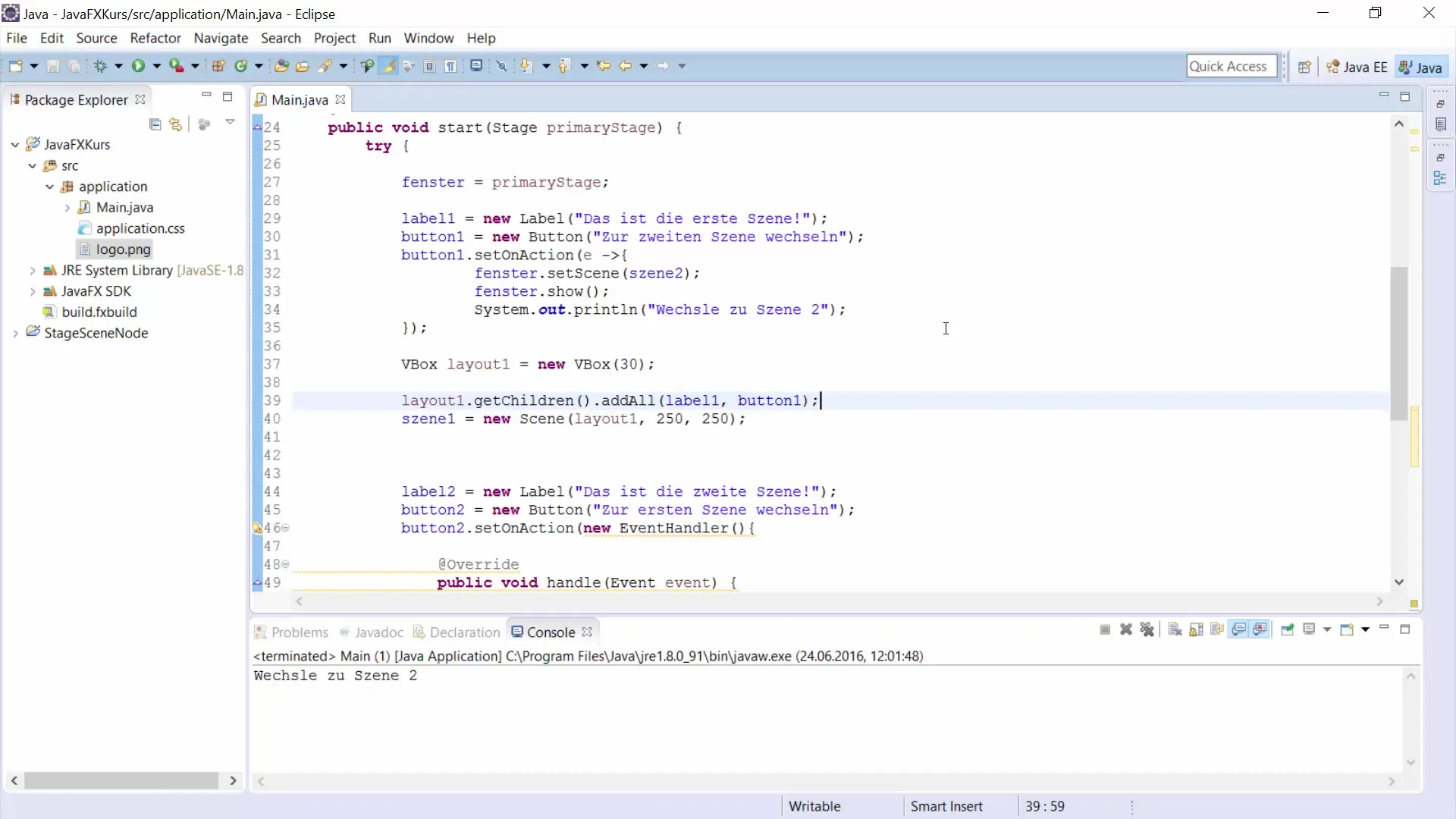1456x819 pixels.
Task: Open dropdown beside New file icon
Action: click(x=34, y=66)
